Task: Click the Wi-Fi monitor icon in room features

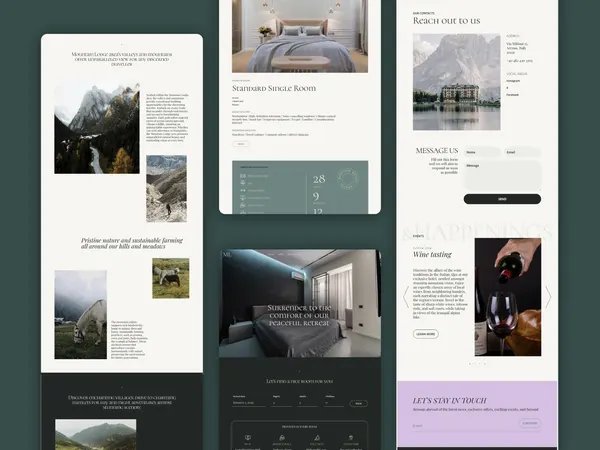Action: coord(248,438)
